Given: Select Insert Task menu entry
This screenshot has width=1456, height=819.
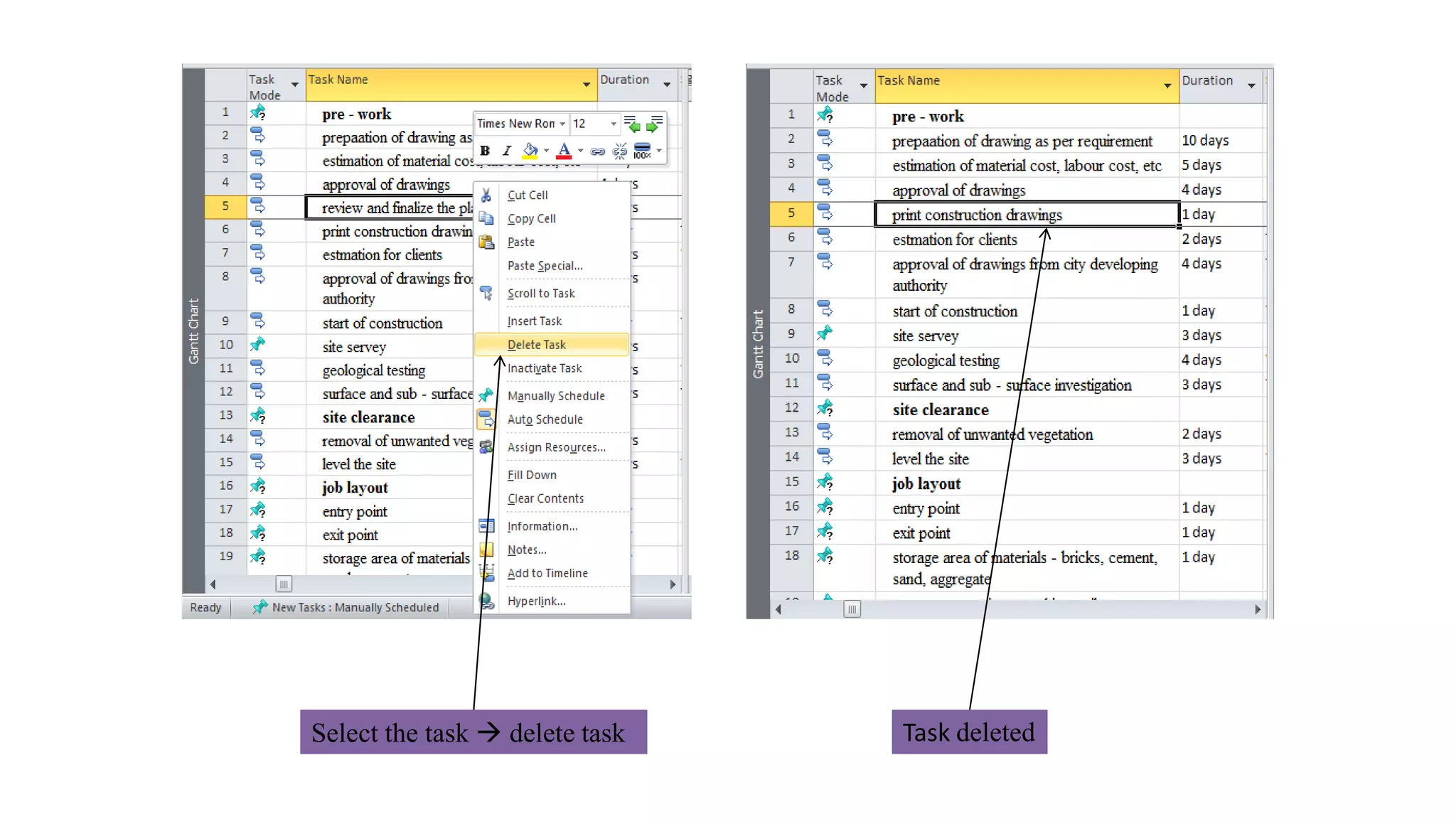Looking at the screenshot, I should click(x=535, y=321).
